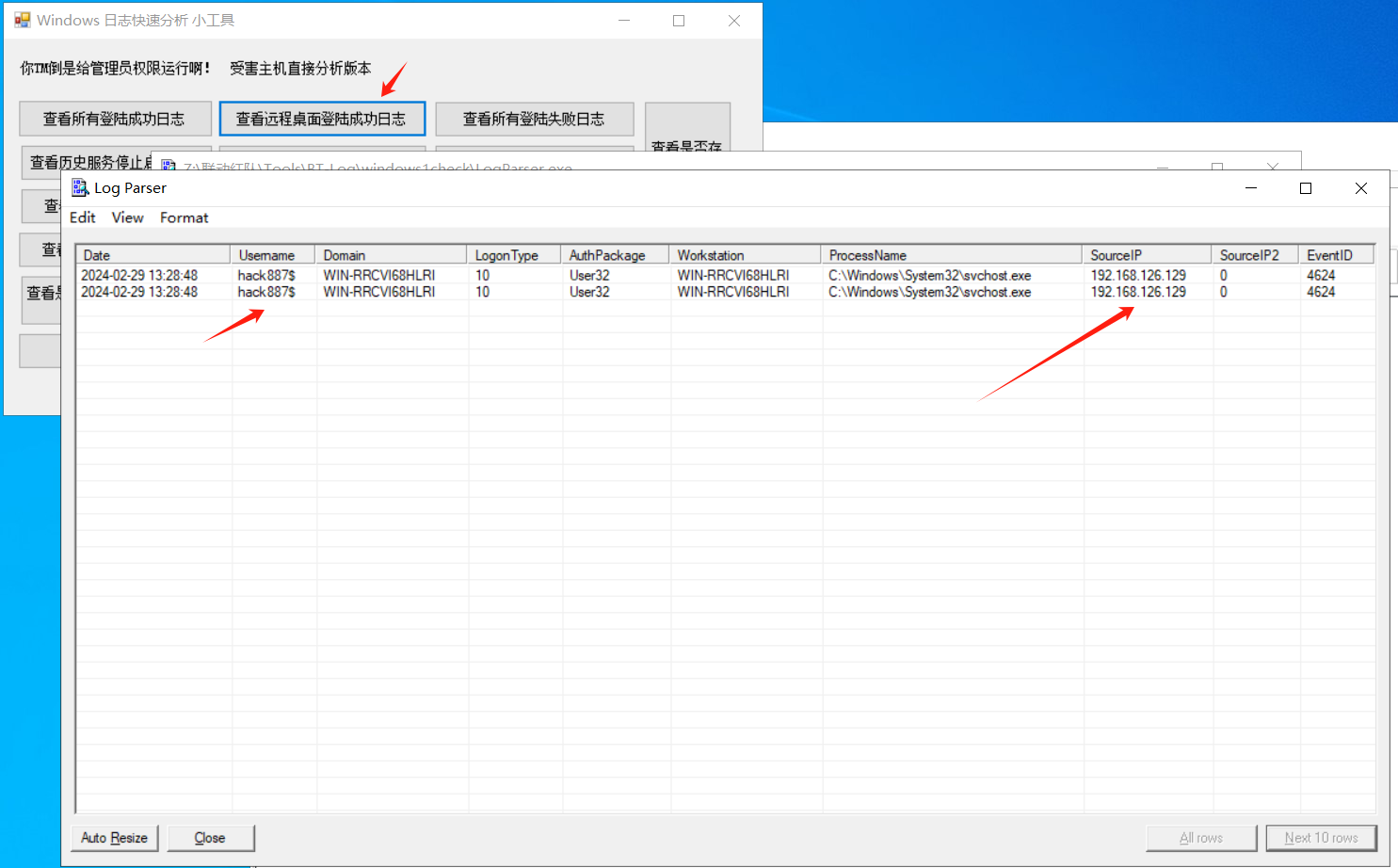Screen dimensions: 1398x868
Task: Click the Auto Resize button
Action: click(x=115, y=838)
